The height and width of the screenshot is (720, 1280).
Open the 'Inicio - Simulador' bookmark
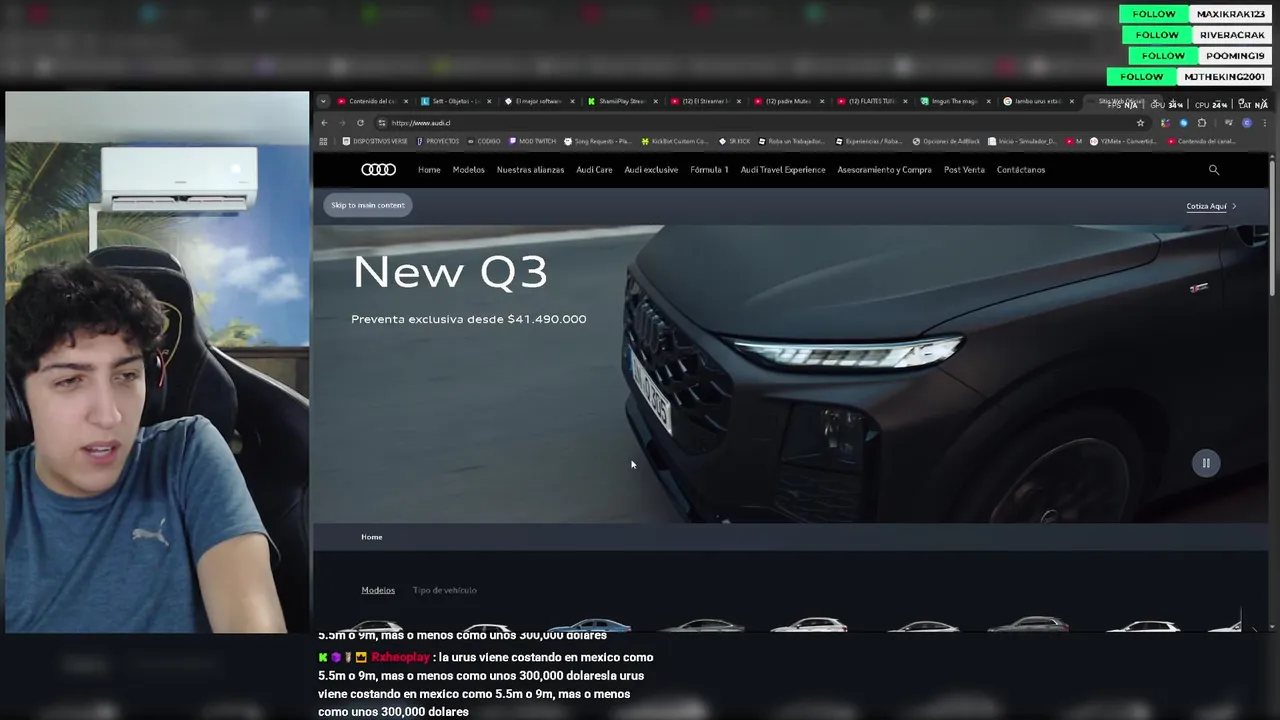coord(1023,141)
